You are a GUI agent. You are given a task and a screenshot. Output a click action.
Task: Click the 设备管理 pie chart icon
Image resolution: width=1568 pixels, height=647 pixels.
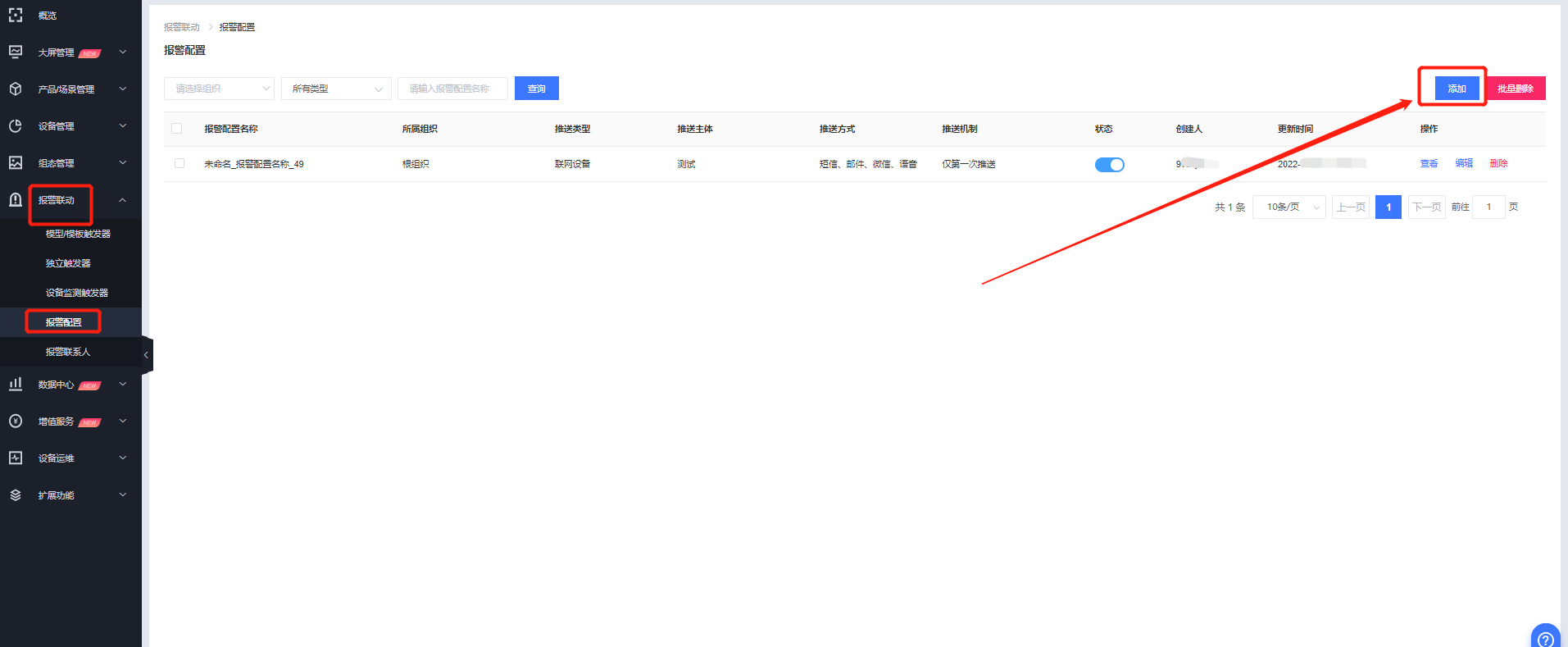pyautogui.click(x=16, y=125)
